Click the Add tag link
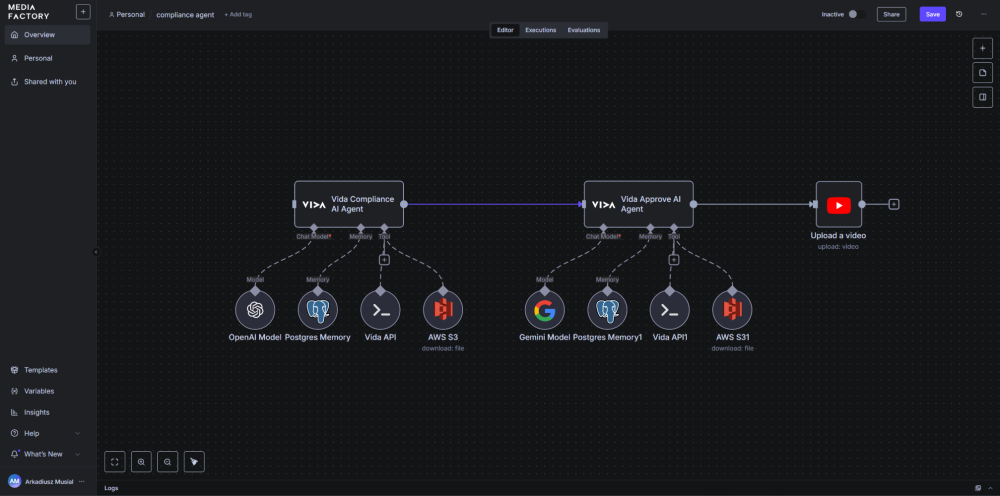 238,14
